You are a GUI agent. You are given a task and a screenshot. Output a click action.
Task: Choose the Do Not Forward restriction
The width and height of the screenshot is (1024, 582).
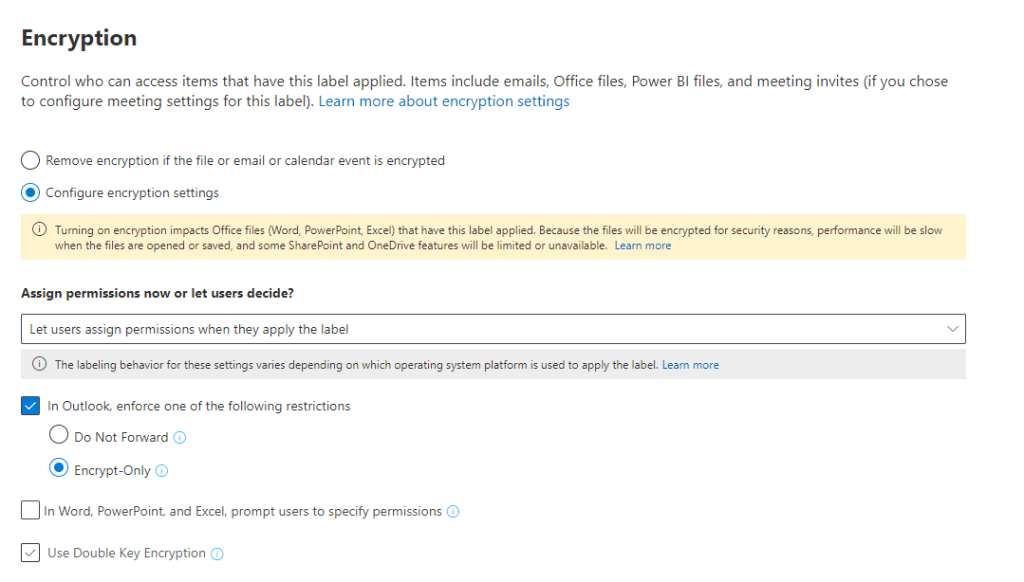pyautogui.click(x=59, y=436)
